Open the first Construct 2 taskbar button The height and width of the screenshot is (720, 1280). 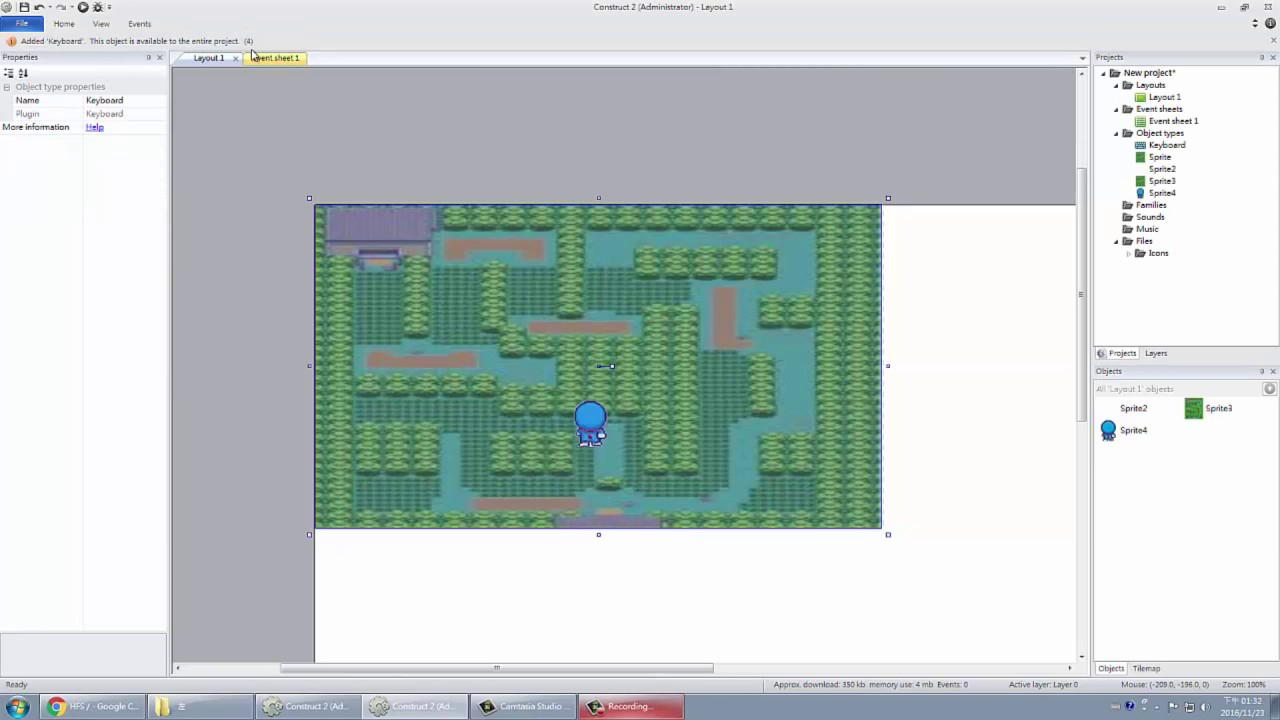(x=308, y=707)
